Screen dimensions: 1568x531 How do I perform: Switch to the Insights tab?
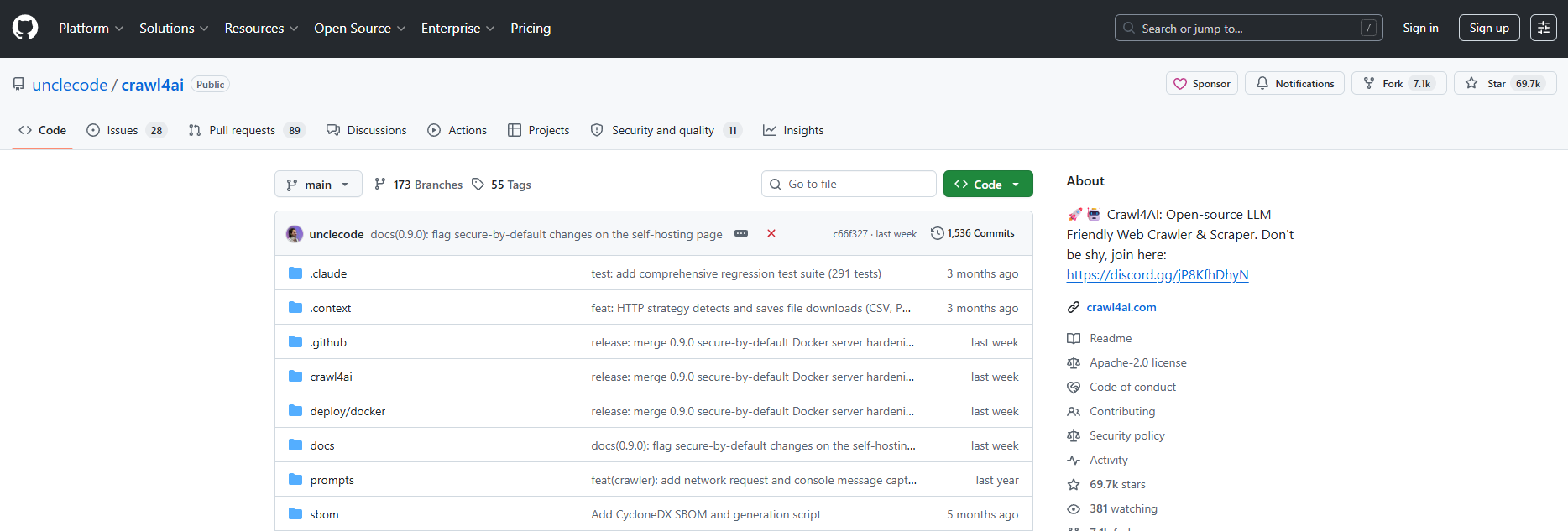(x=793, y=130)
